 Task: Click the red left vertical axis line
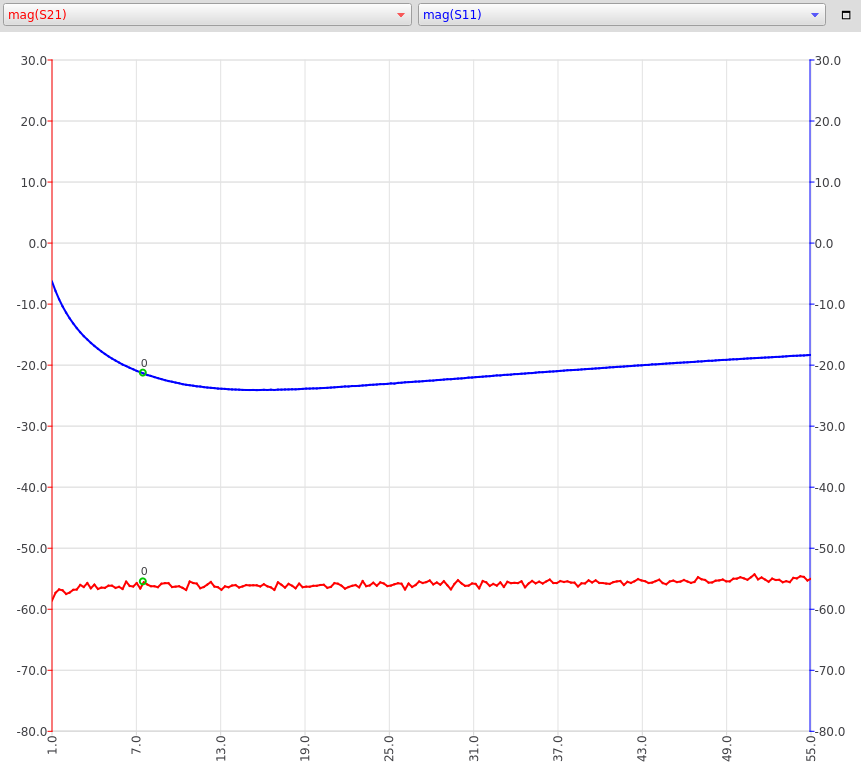[x=51, y=400]
